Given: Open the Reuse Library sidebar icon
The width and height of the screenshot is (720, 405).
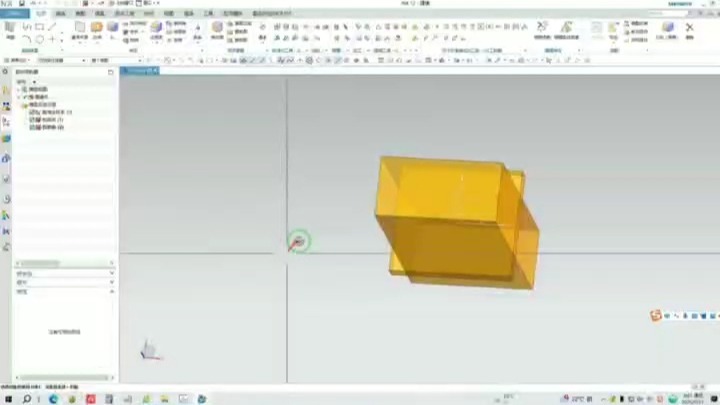Looking at the screenshot, I should pos(6,139).
